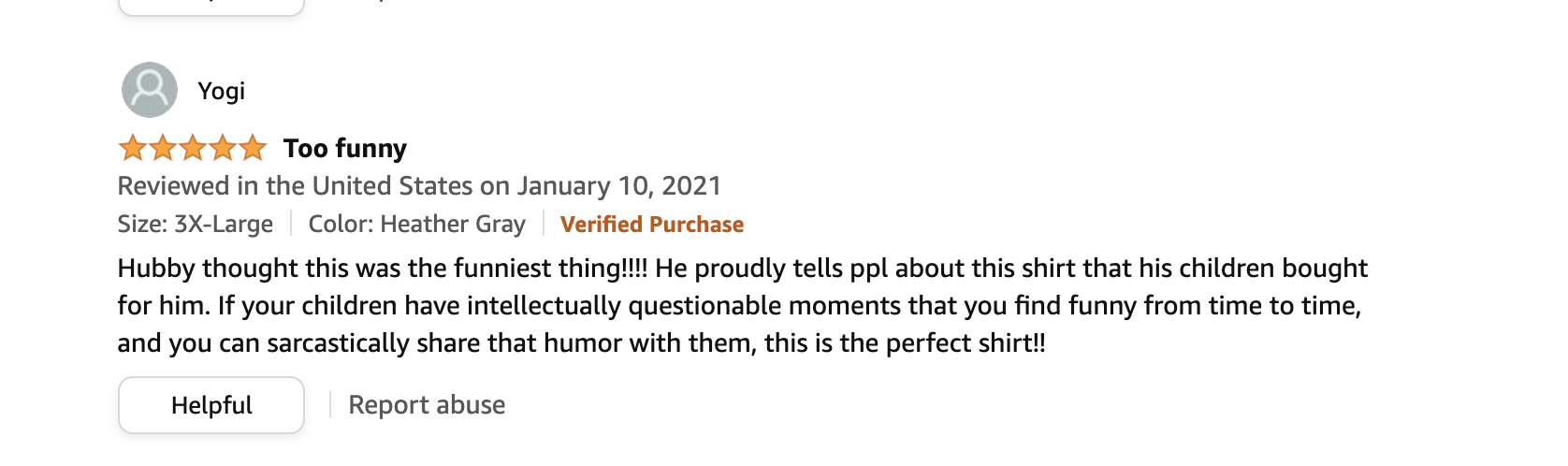Click the Report abuse link
The width and height of the screenshot is (1568, 466).
427,405
